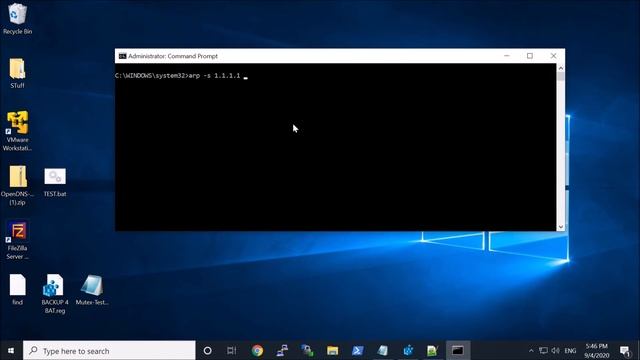Select VMware Workstation desktop shortcut
The width and height of the screenshot is (640, 360).
(x=17, y=131)
